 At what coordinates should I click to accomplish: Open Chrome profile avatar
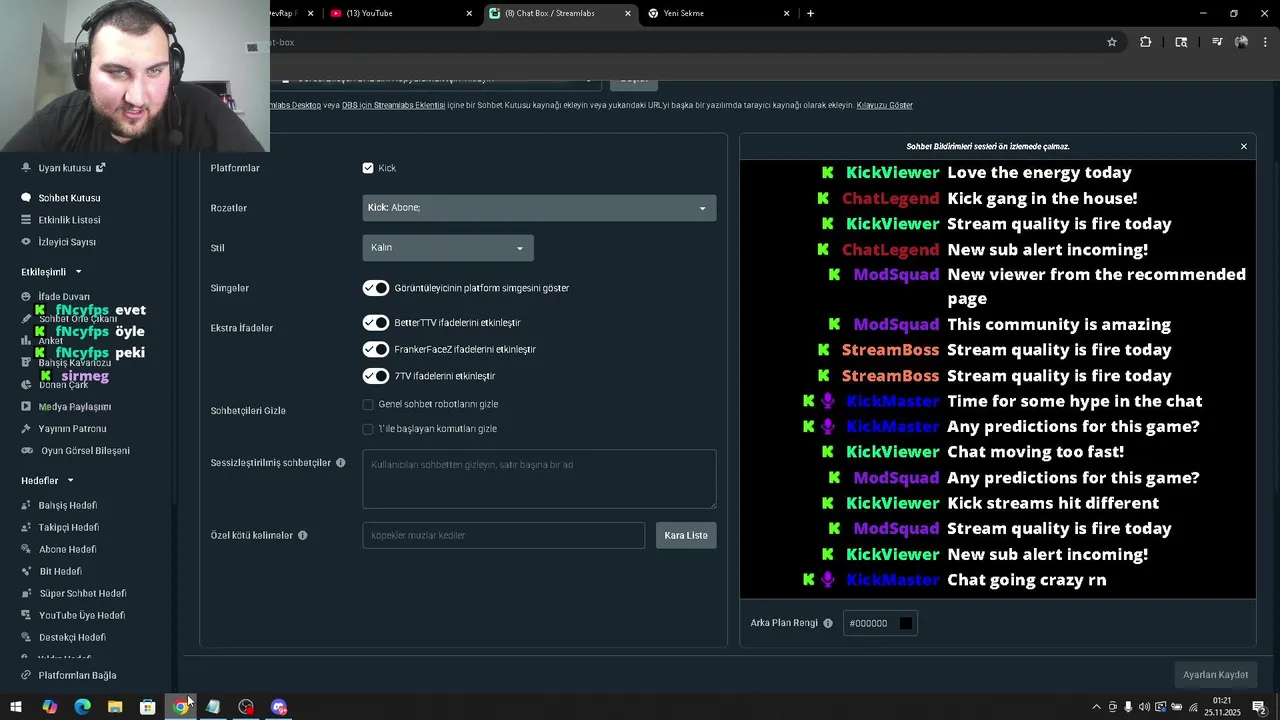click(1241, 42)
